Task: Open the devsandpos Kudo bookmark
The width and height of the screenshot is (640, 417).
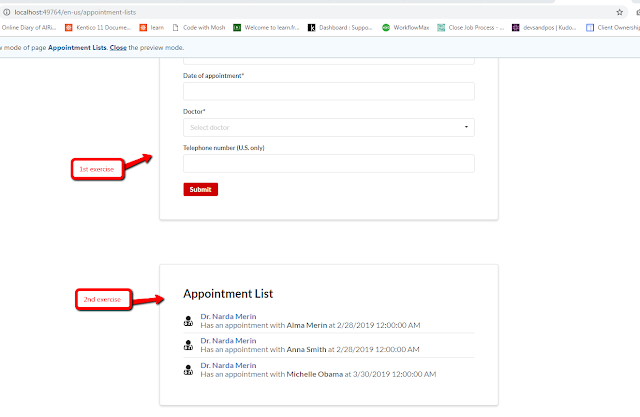Action: coord(544,27)
